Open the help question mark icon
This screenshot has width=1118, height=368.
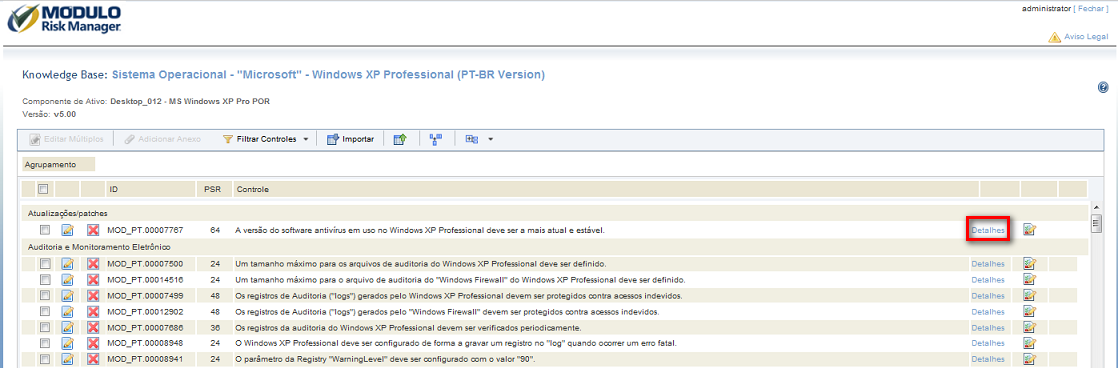pyautogui.click(x=1103, y=88)
